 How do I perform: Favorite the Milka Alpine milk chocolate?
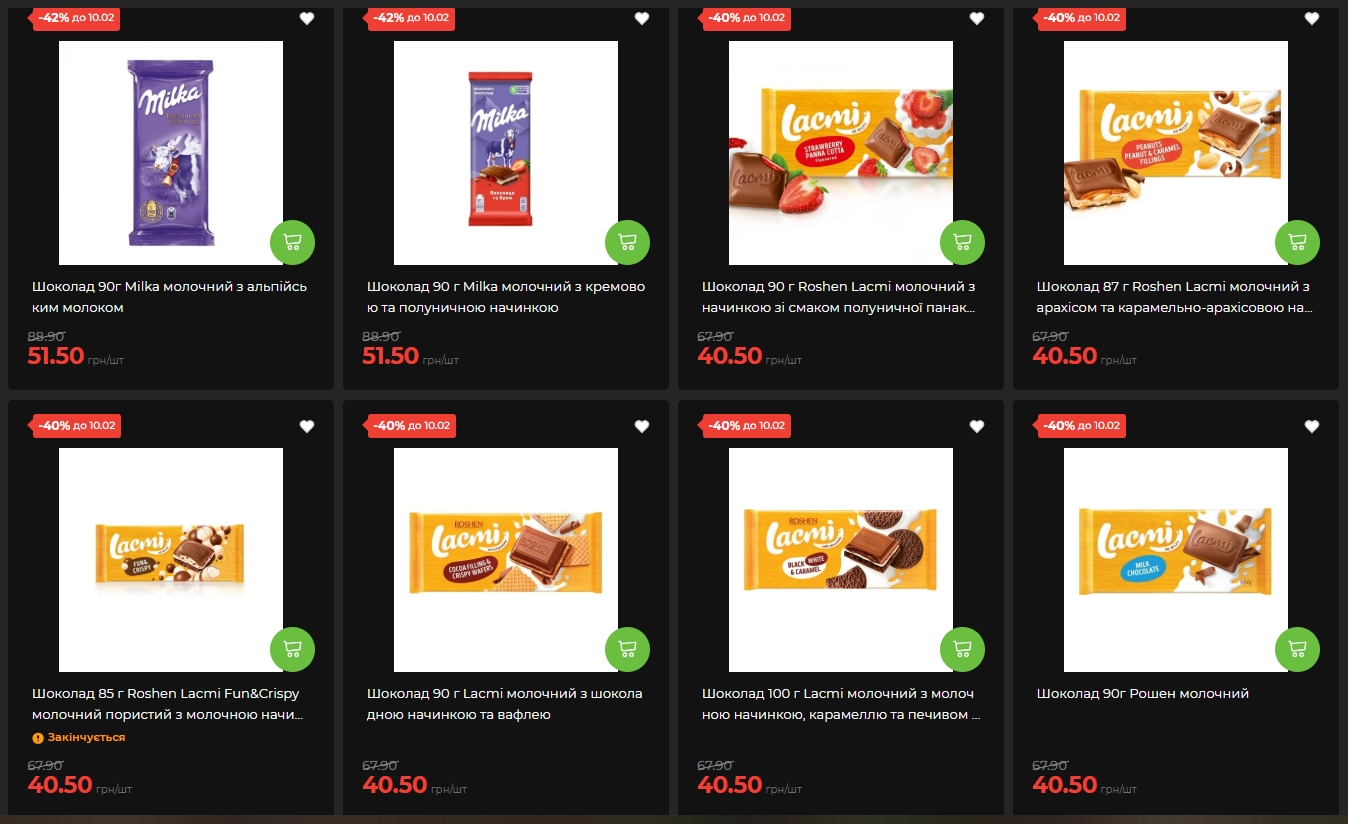point(307,18)
